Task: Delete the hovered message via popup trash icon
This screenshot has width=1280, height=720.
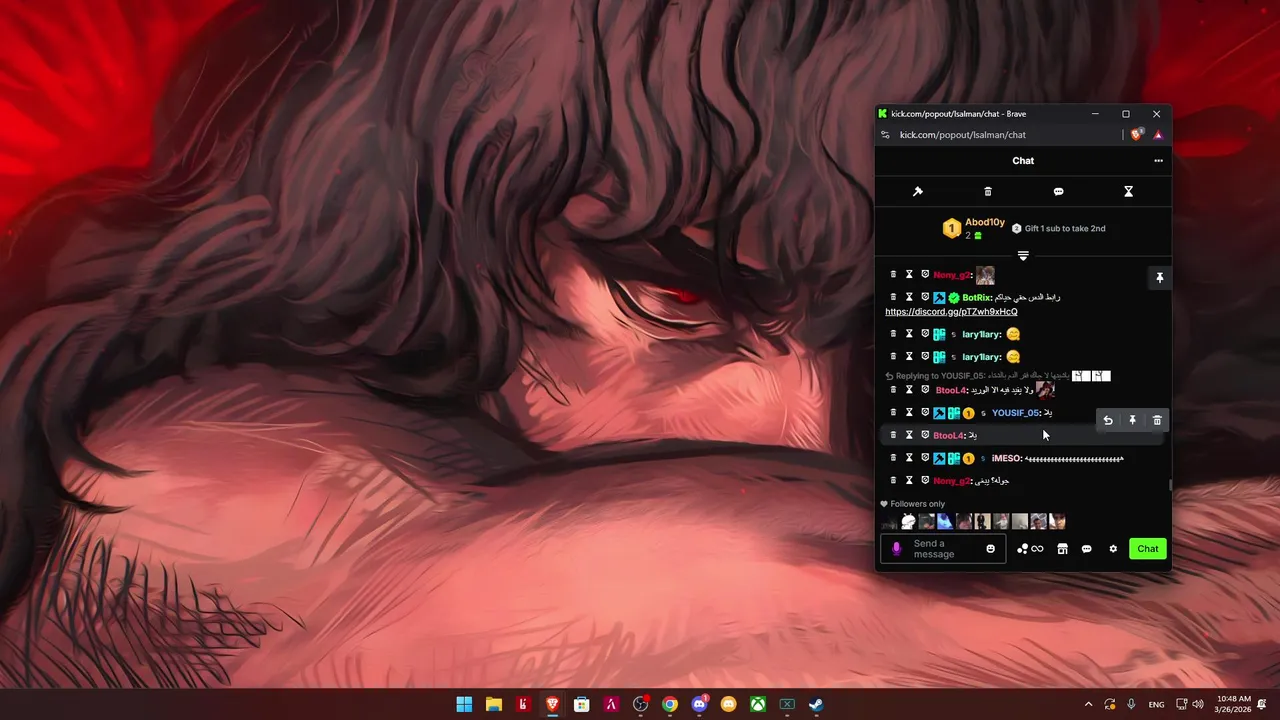Action: [1157, 421]
